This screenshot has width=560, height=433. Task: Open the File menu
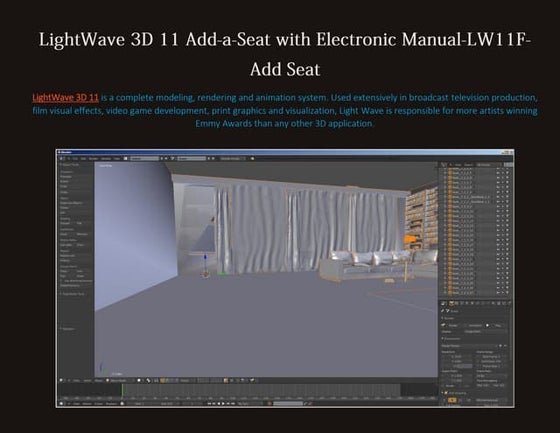(75, 158)
